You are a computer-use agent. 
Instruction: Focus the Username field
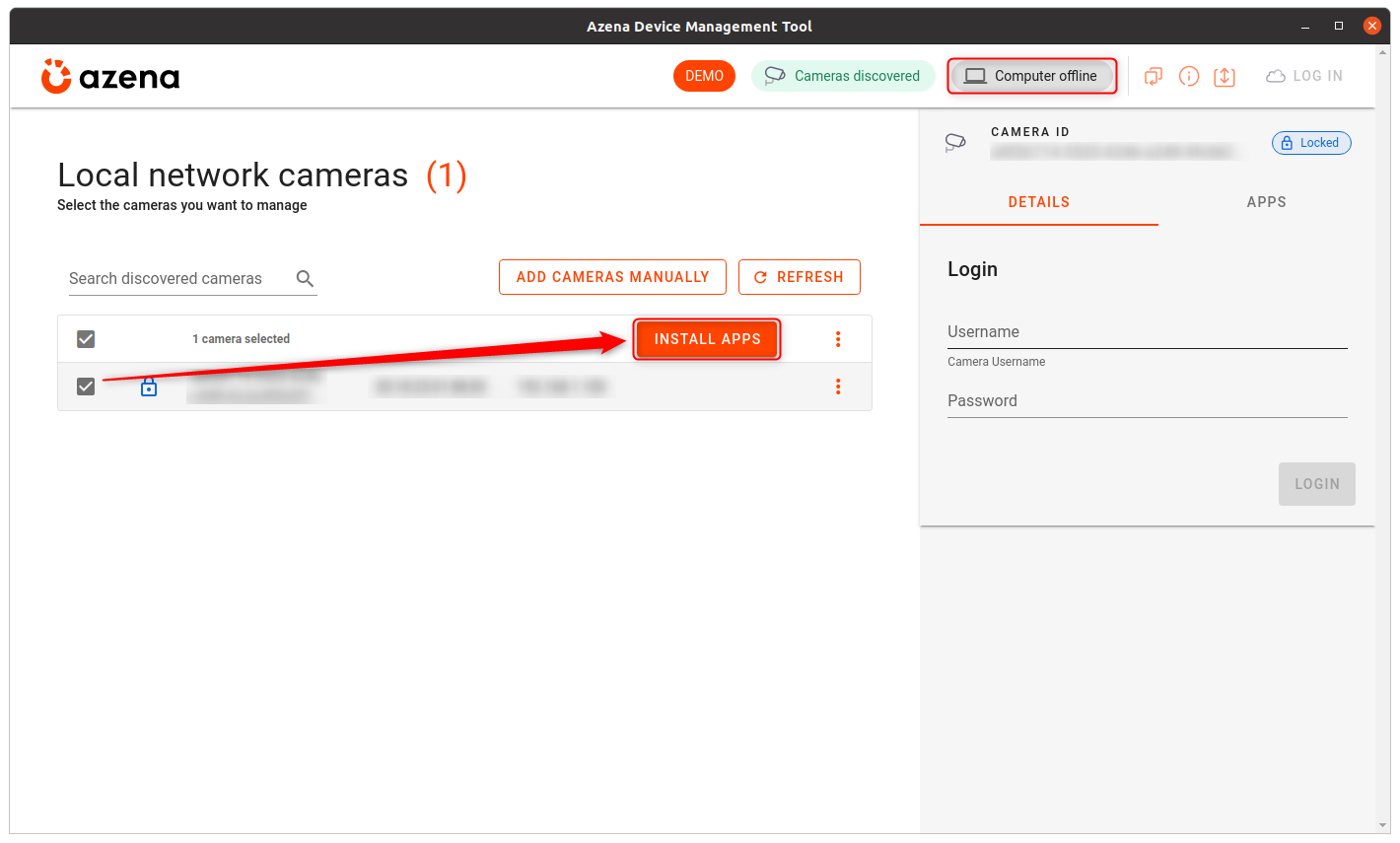tap(1148, 332)
